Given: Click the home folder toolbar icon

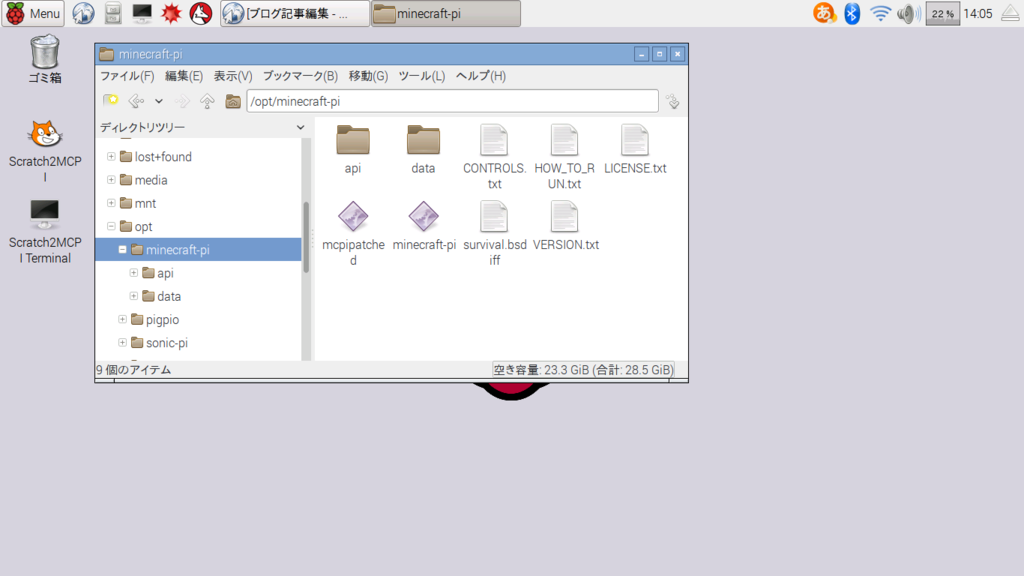Looking at the screenshot, I should [x=232, y=101].
